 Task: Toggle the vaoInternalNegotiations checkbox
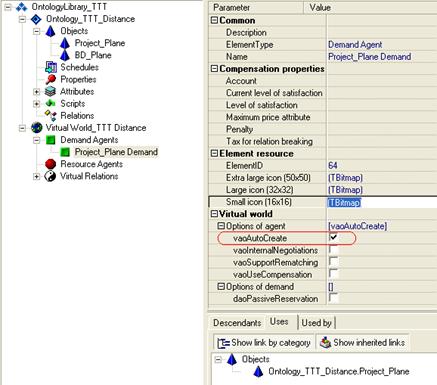[333, 250]
